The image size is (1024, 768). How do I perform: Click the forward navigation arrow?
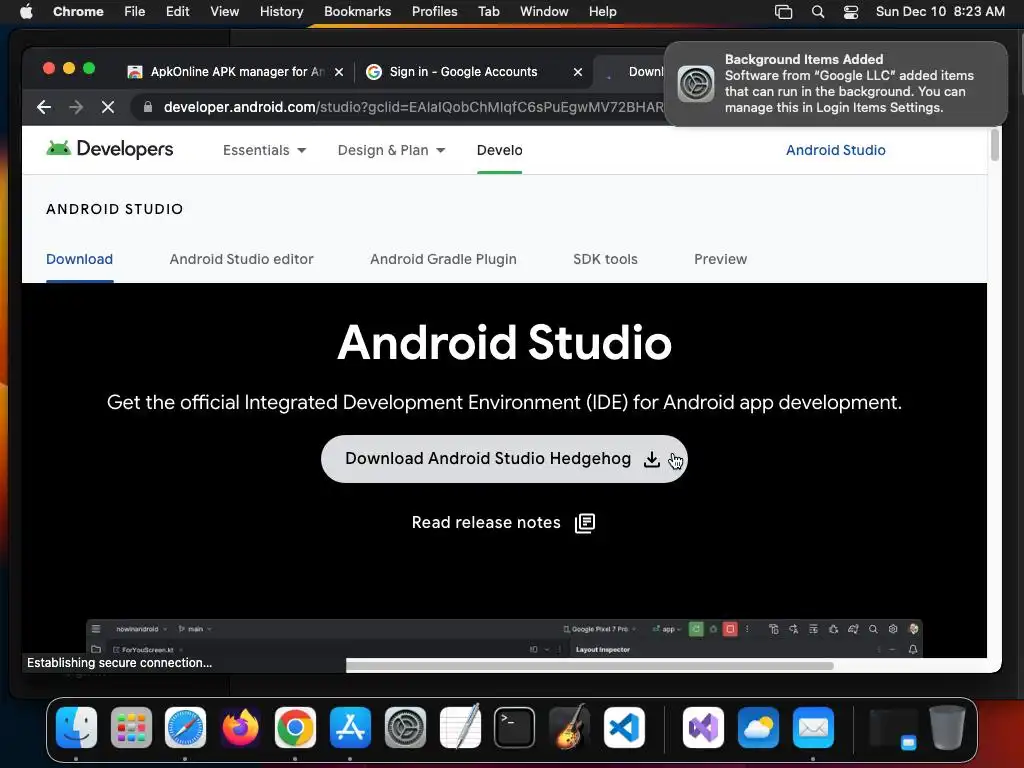[x=76, y=107]
